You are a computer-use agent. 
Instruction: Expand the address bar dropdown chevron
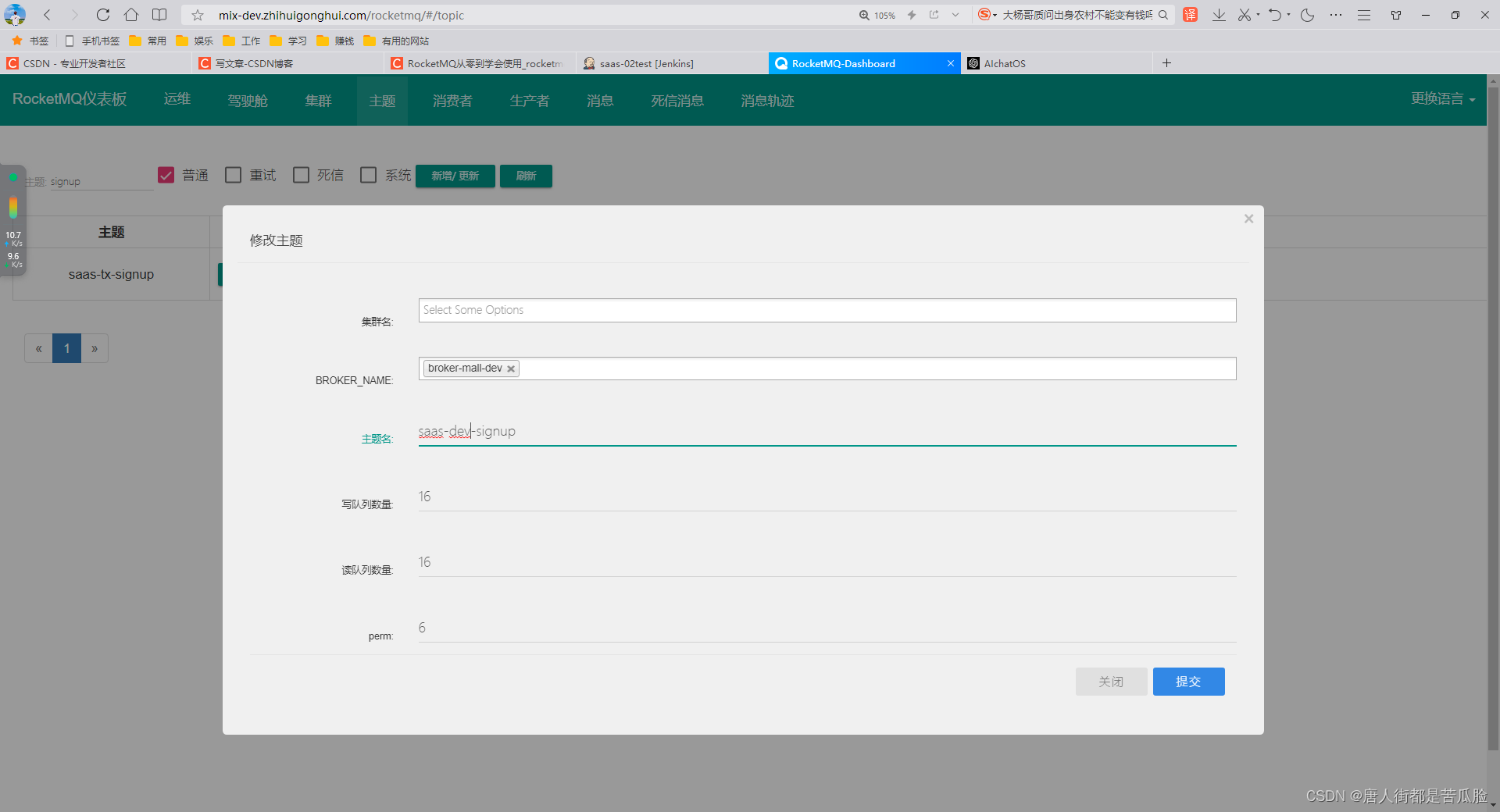tap(955, 15)
